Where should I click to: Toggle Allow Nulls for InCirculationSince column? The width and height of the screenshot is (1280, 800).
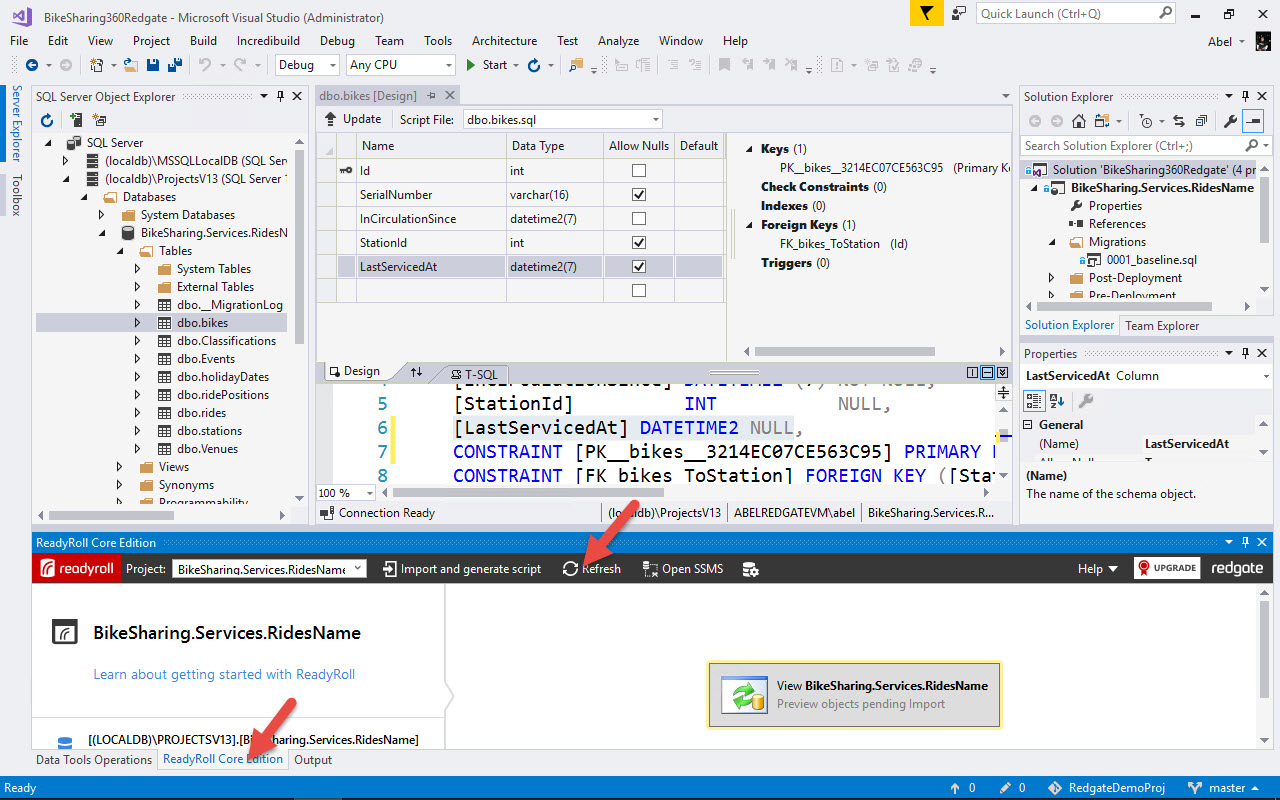[639, 219]
